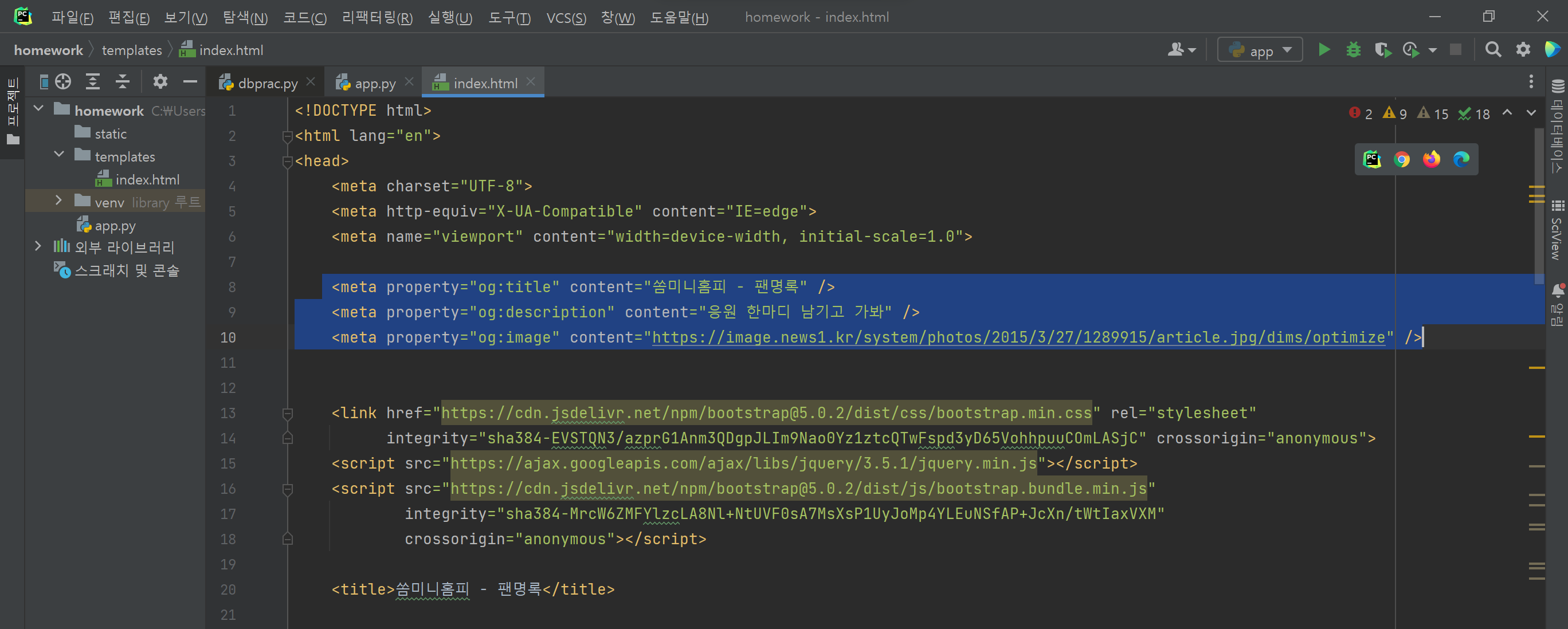Follow the bootstrap.bundle.min.js link
The height and width of the screenshot is (629, 1568).
point(798,489)
